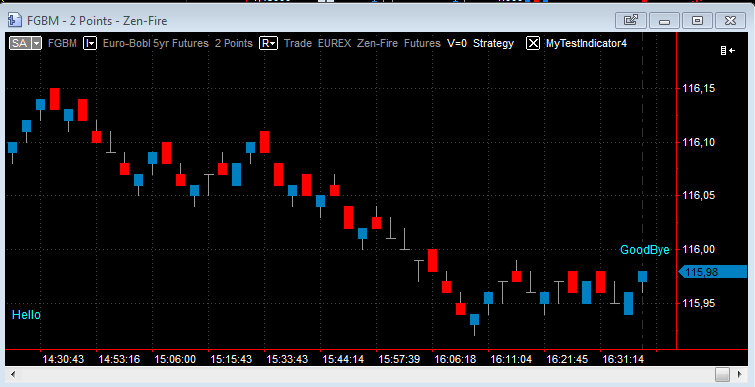Viewport: 755px width, 387px height.
Task: Click the horizontal scrollbar left arrow
Action: click(x=13, y=374)
